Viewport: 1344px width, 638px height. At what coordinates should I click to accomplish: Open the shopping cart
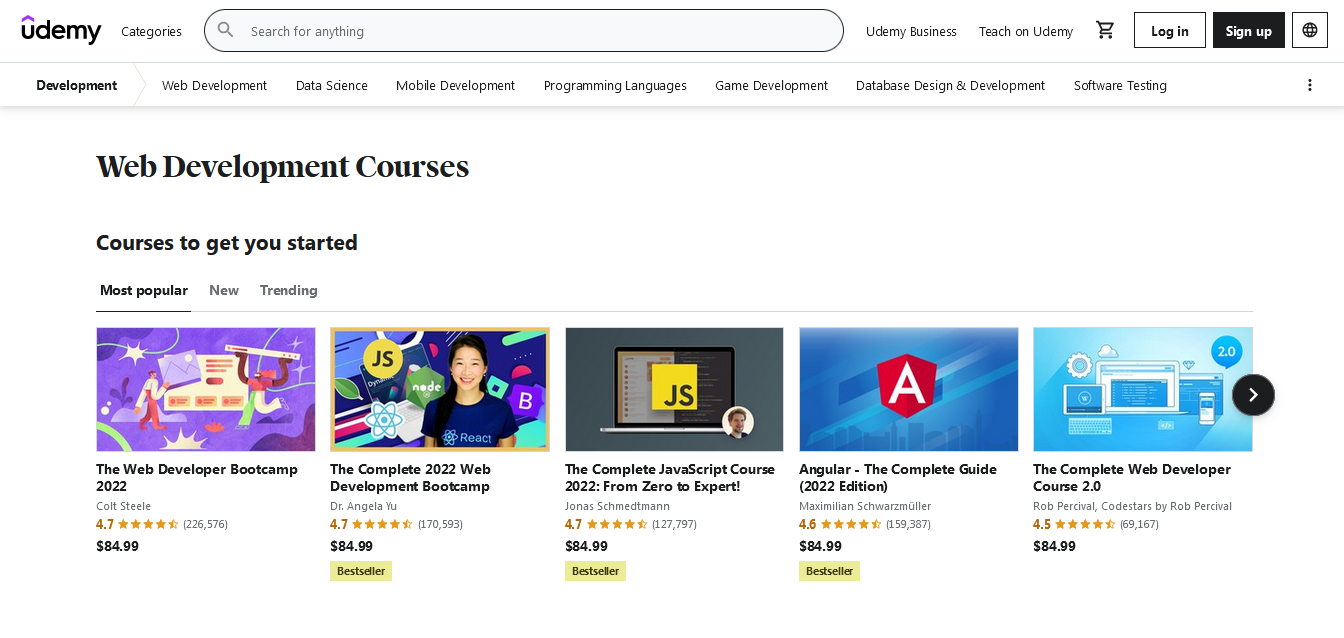(x=1105, y=30)
